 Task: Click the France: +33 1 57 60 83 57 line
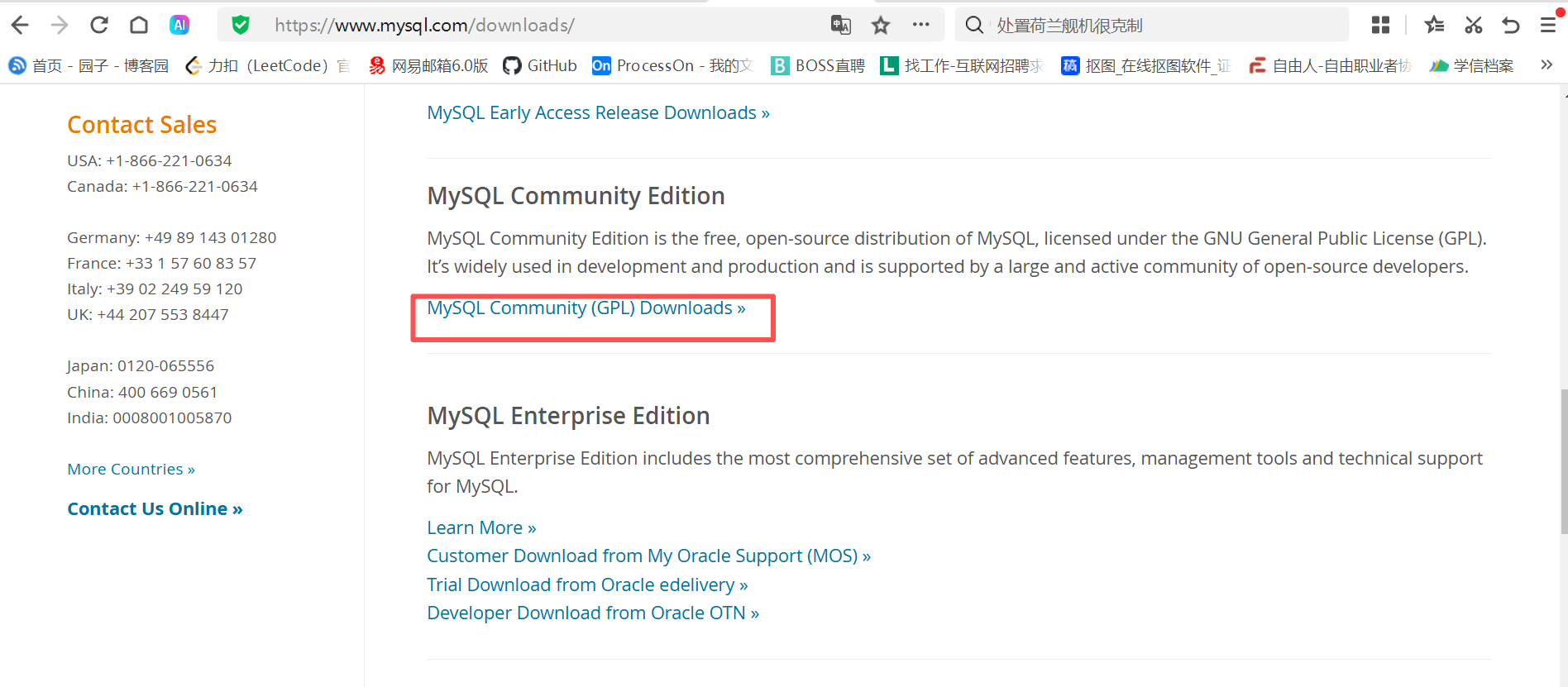pyautogui.click(x=161, y=263)
